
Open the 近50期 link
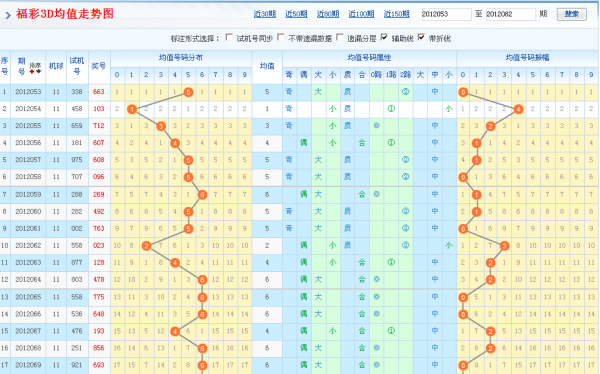click(x=296, y=14)
